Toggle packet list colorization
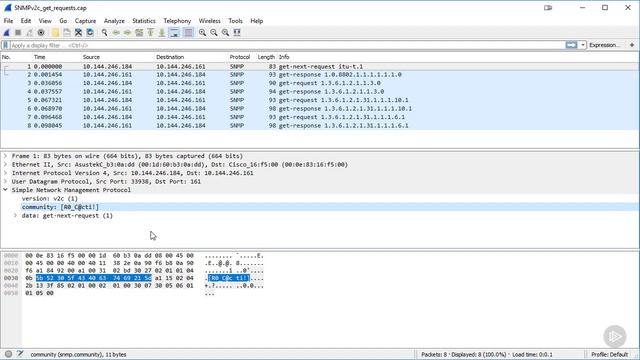This screenshot has height=360, width=640. (x=188, y=33)
